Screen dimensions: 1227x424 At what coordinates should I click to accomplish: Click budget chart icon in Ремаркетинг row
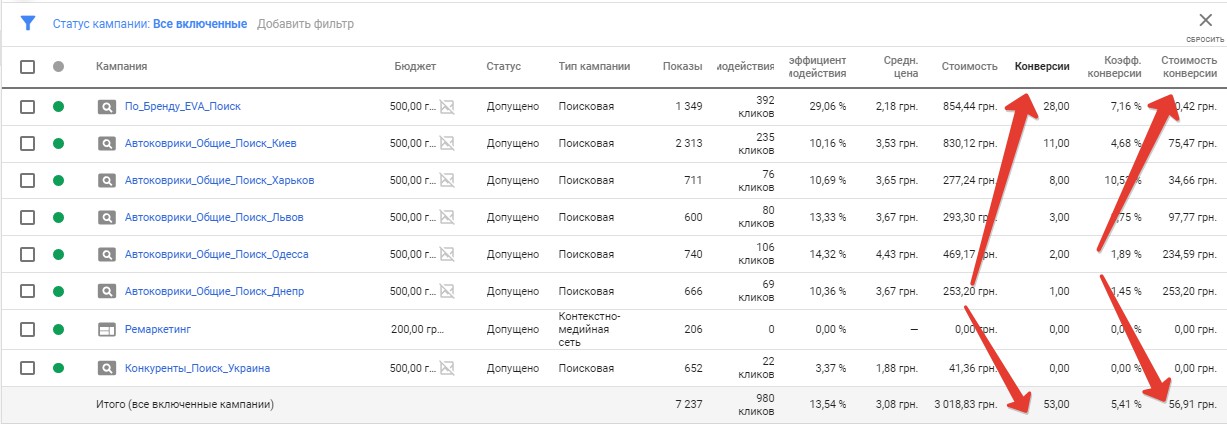pos(447,329)
